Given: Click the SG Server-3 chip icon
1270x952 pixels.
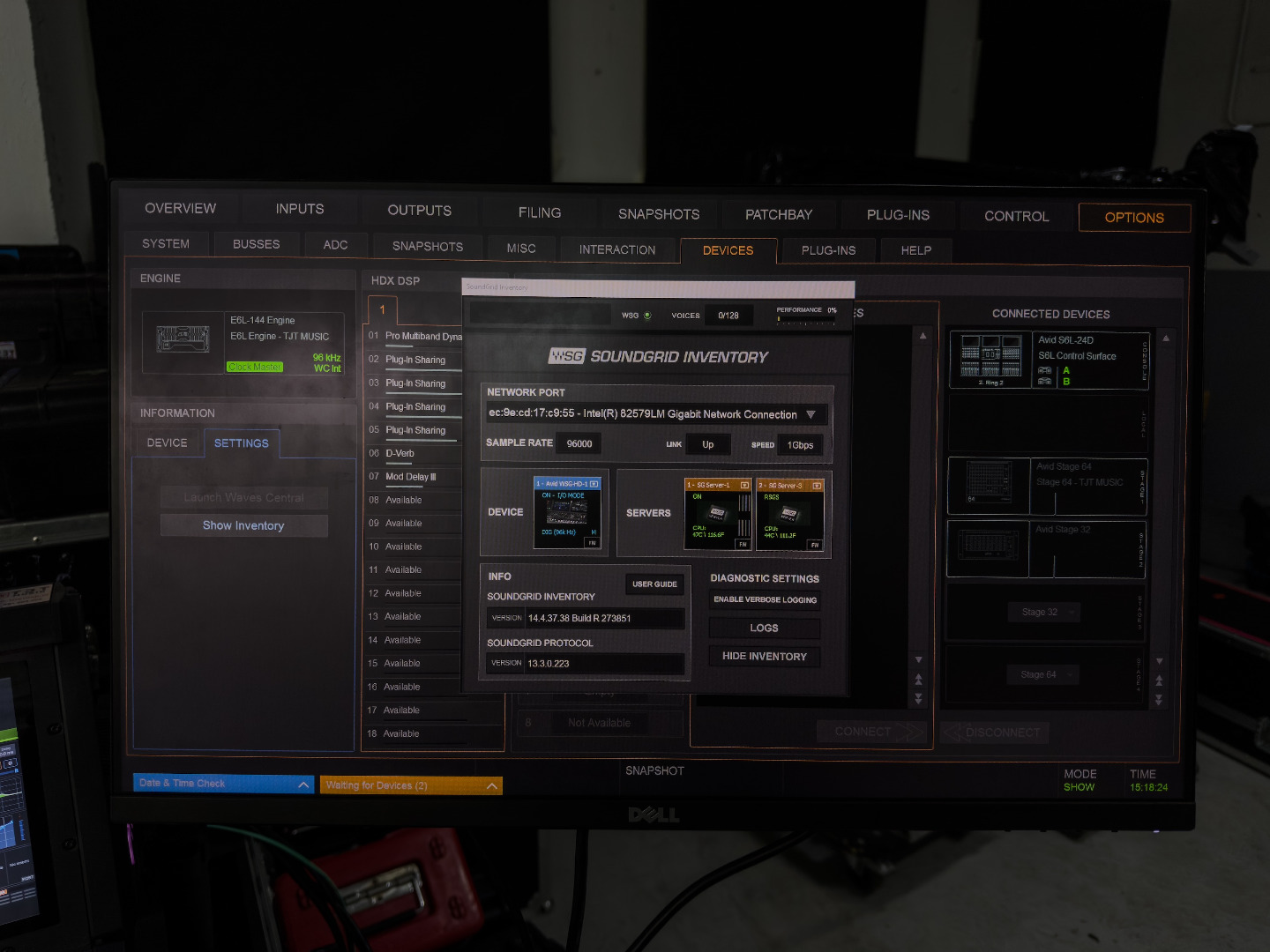Looking at the screenshot, I should [x=788, y=514].
